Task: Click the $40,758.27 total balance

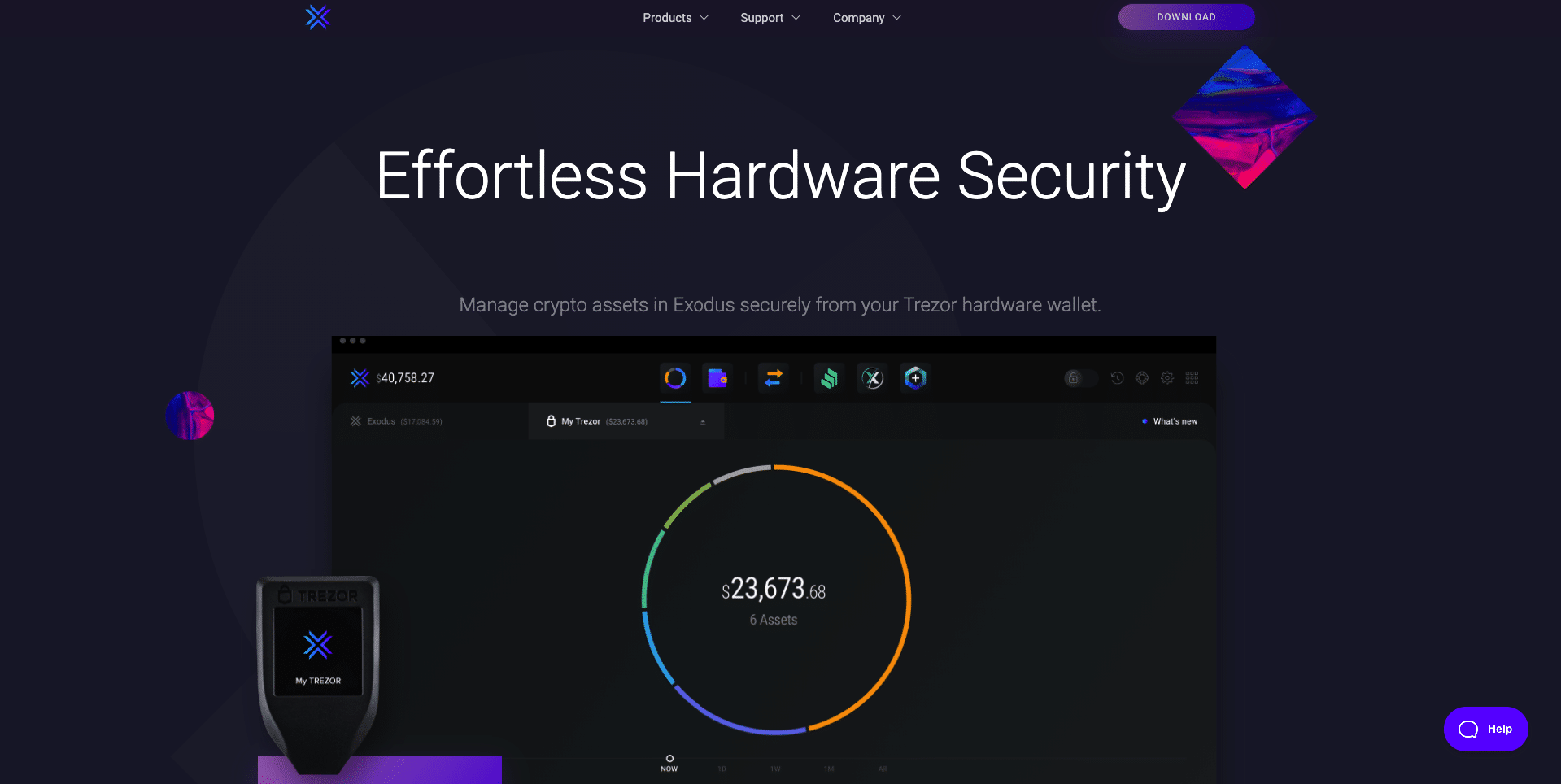Action: (405, 378)
